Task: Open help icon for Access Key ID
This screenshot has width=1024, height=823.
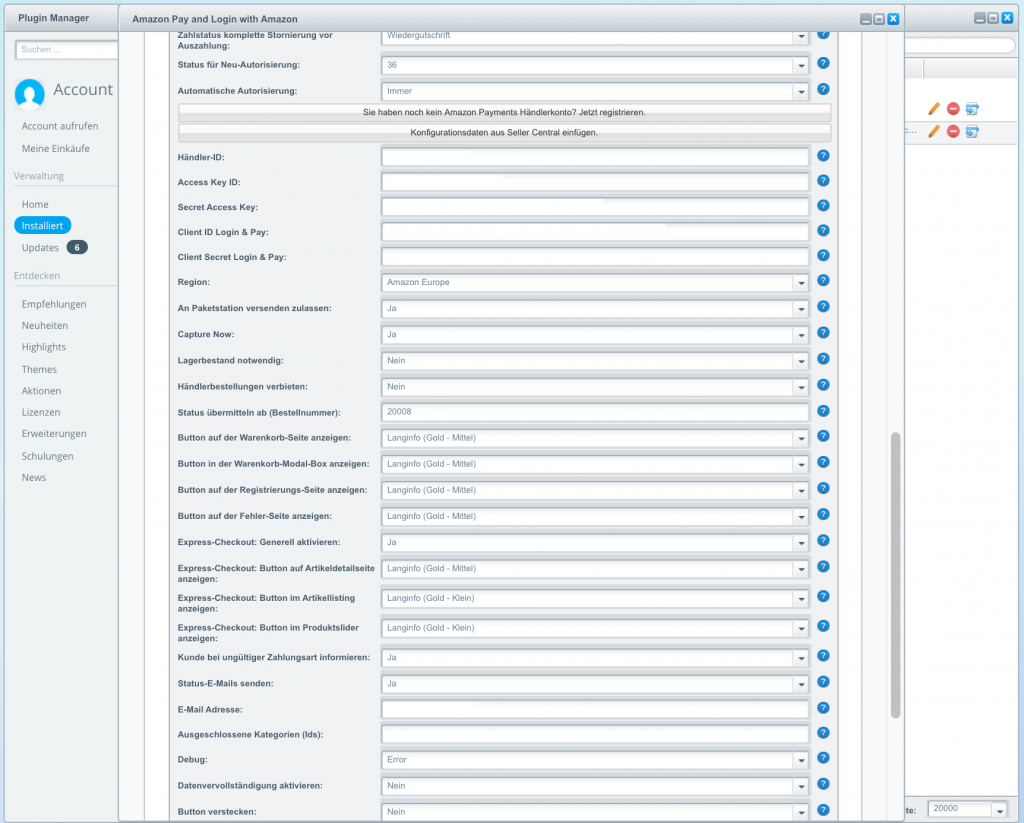Action: point(823,180)
